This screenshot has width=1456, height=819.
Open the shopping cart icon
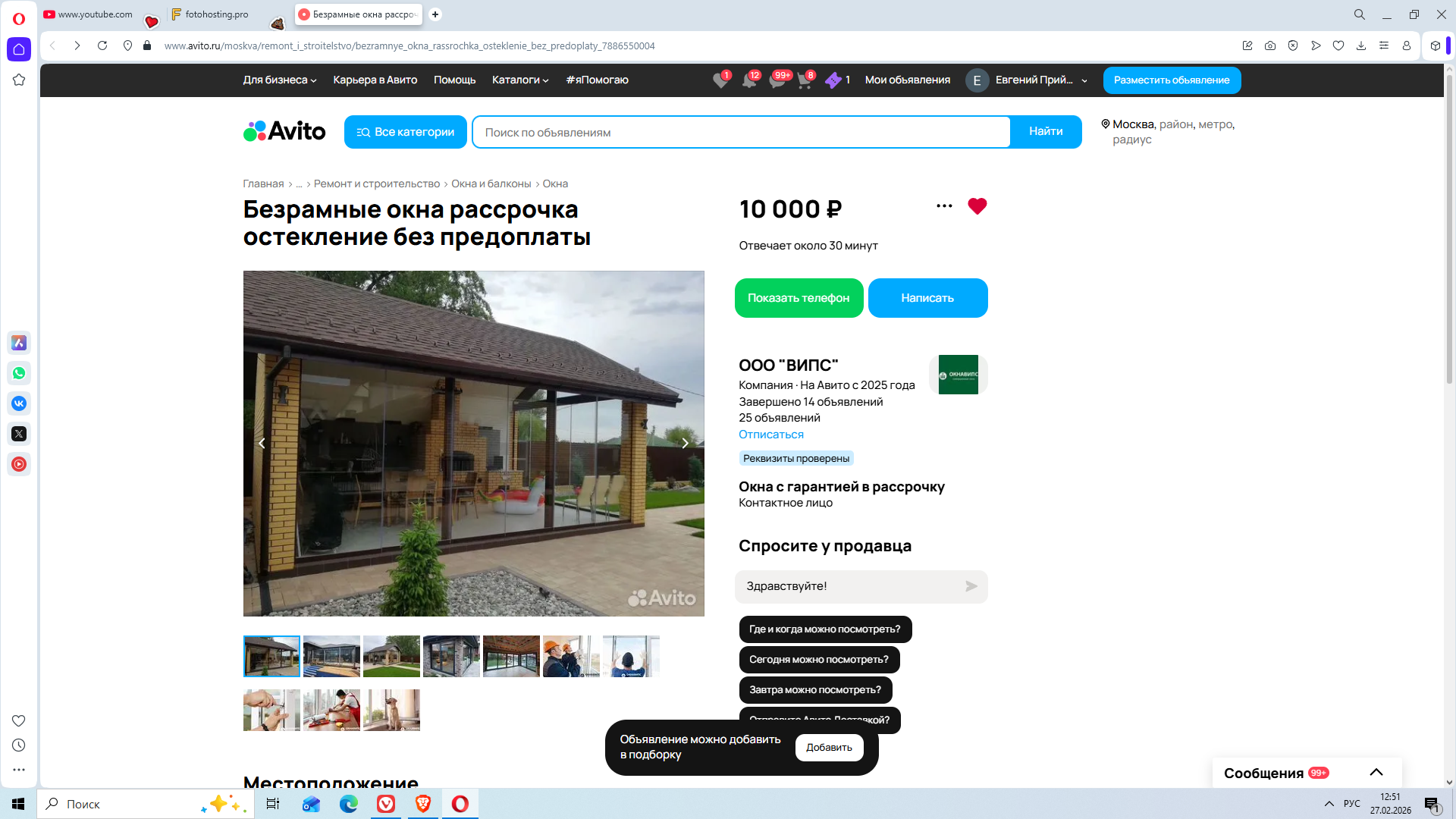coord(805,80)
